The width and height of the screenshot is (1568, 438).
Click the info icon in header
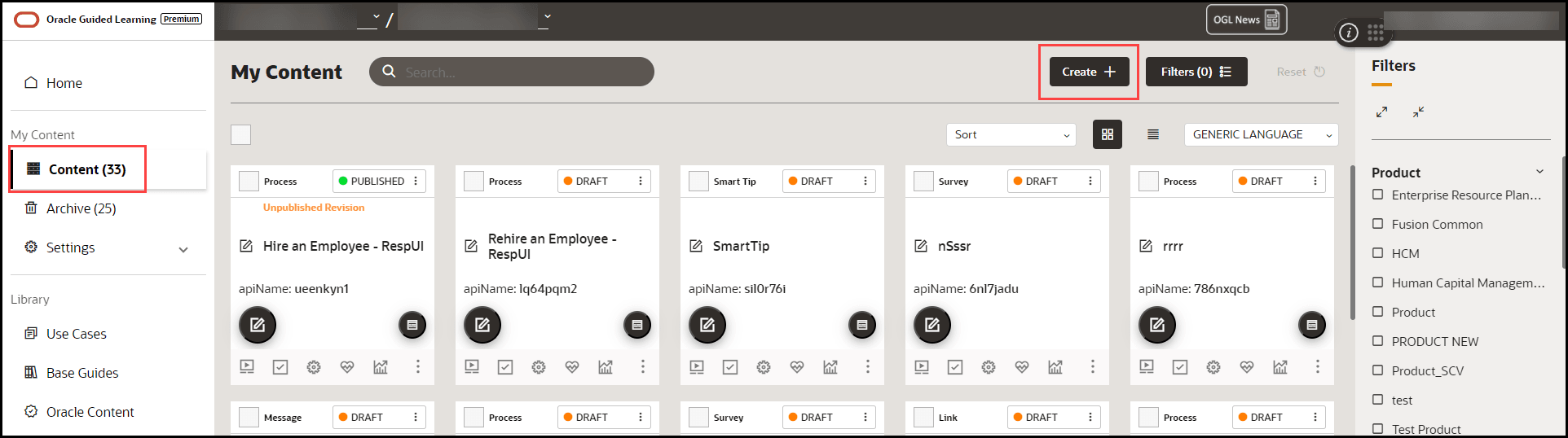(1349, 33)
